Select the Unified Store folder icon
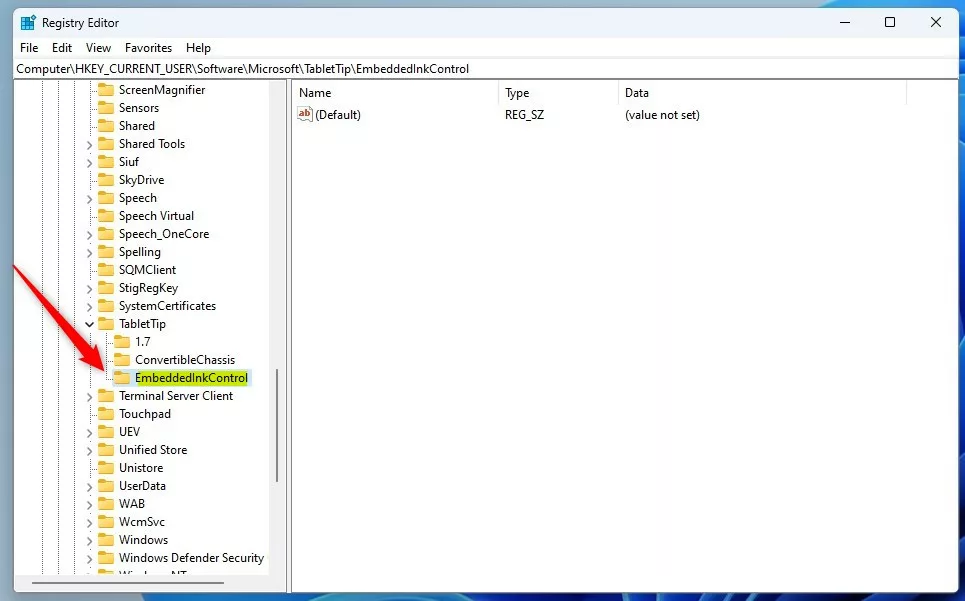Image resolution: width=965 pixels, height=601 pixels. click(106, 450)
